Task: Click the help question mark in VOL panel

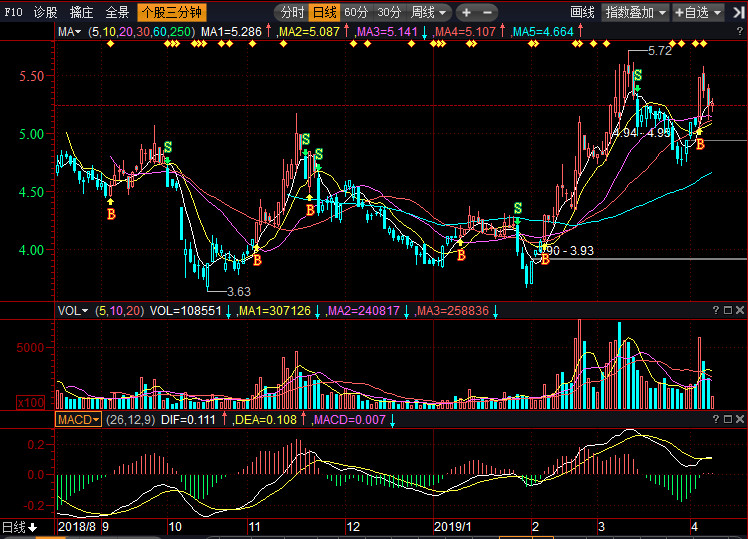Action: 716,311
